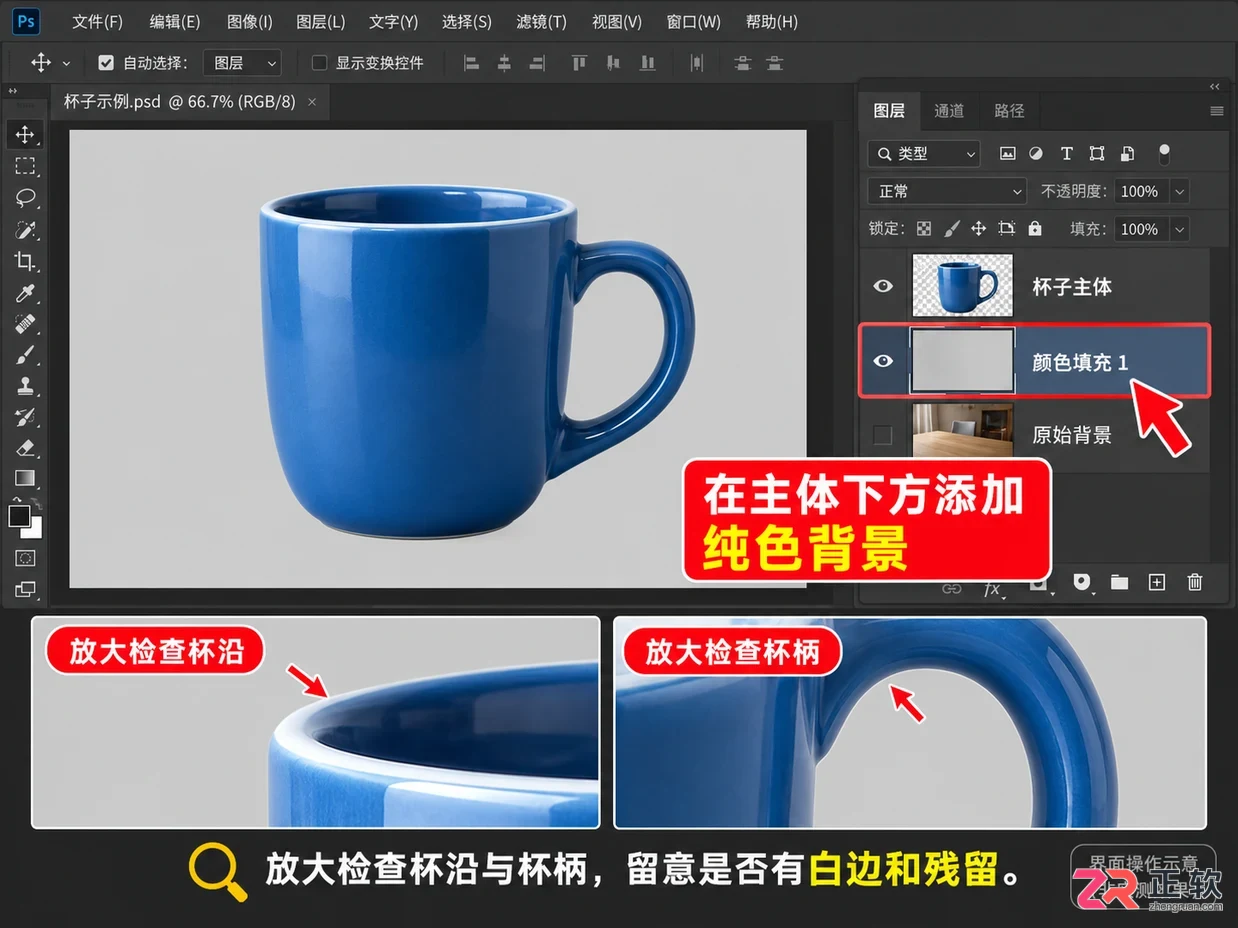Align left edges icon in options bar

(472, 63)
